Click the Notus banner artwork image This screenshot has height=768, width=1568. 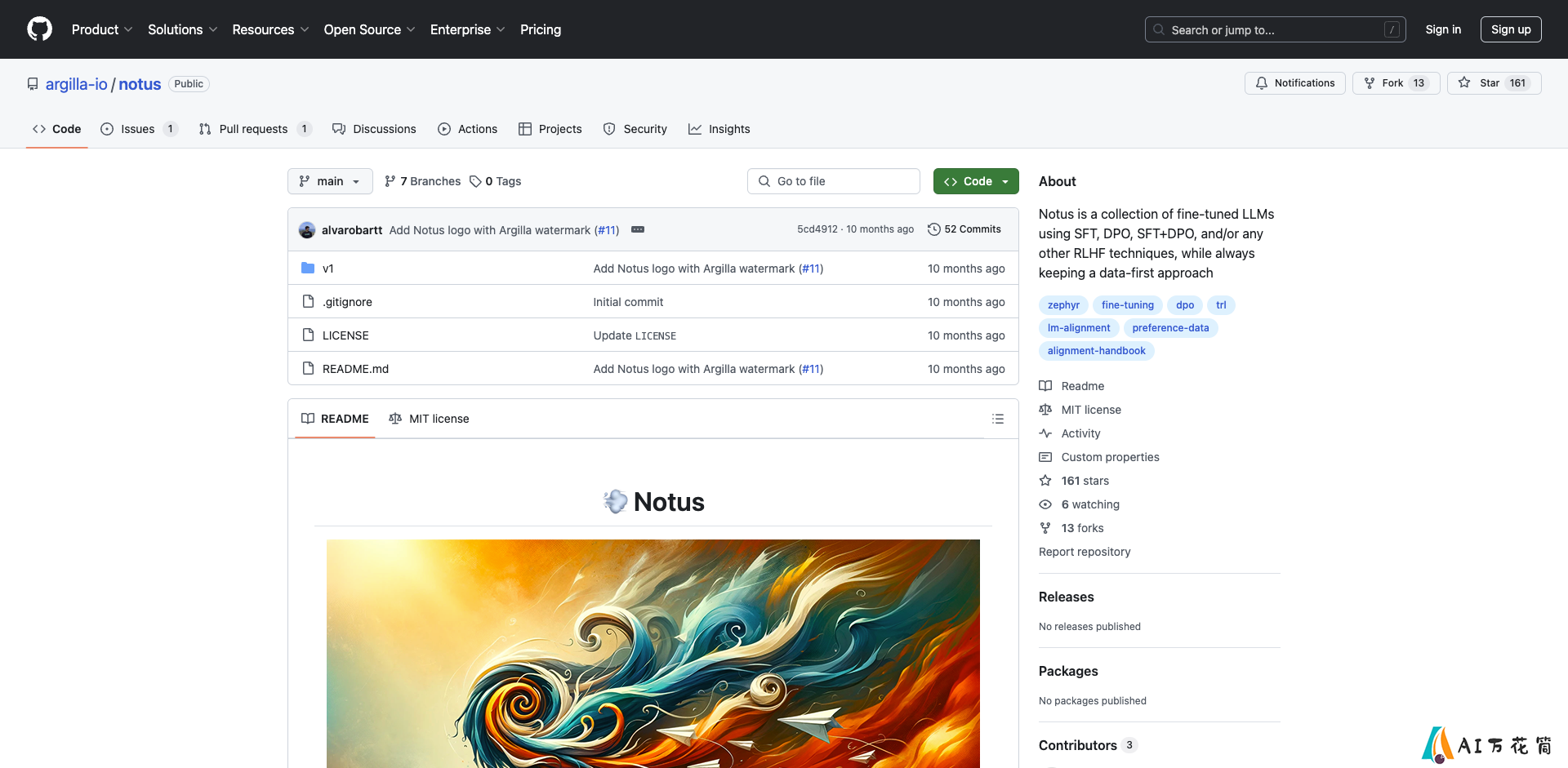(653, 653)
